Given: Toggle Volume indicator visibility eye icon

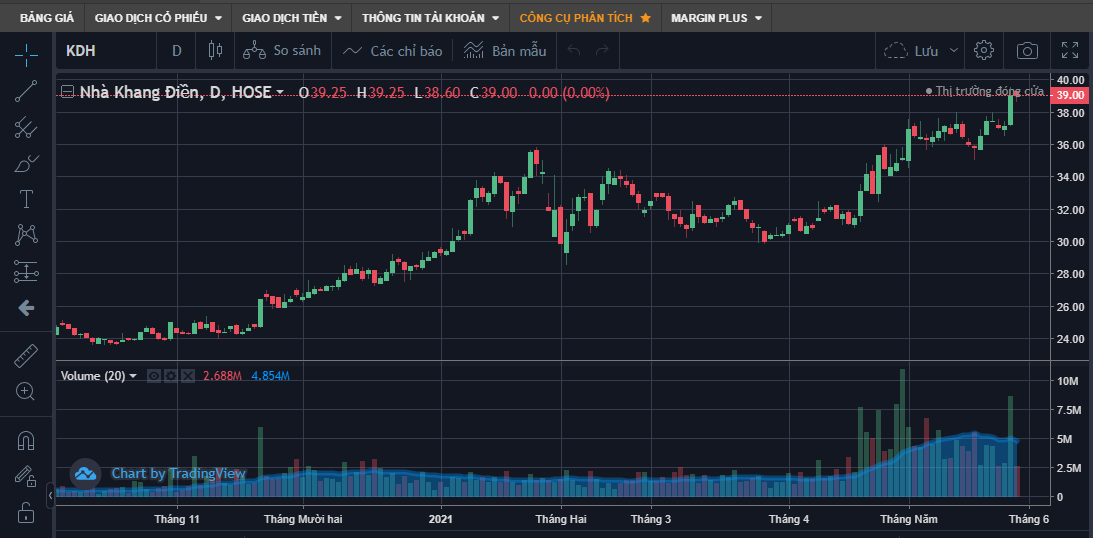Looking at the screenshot, I should coord(153,376).
